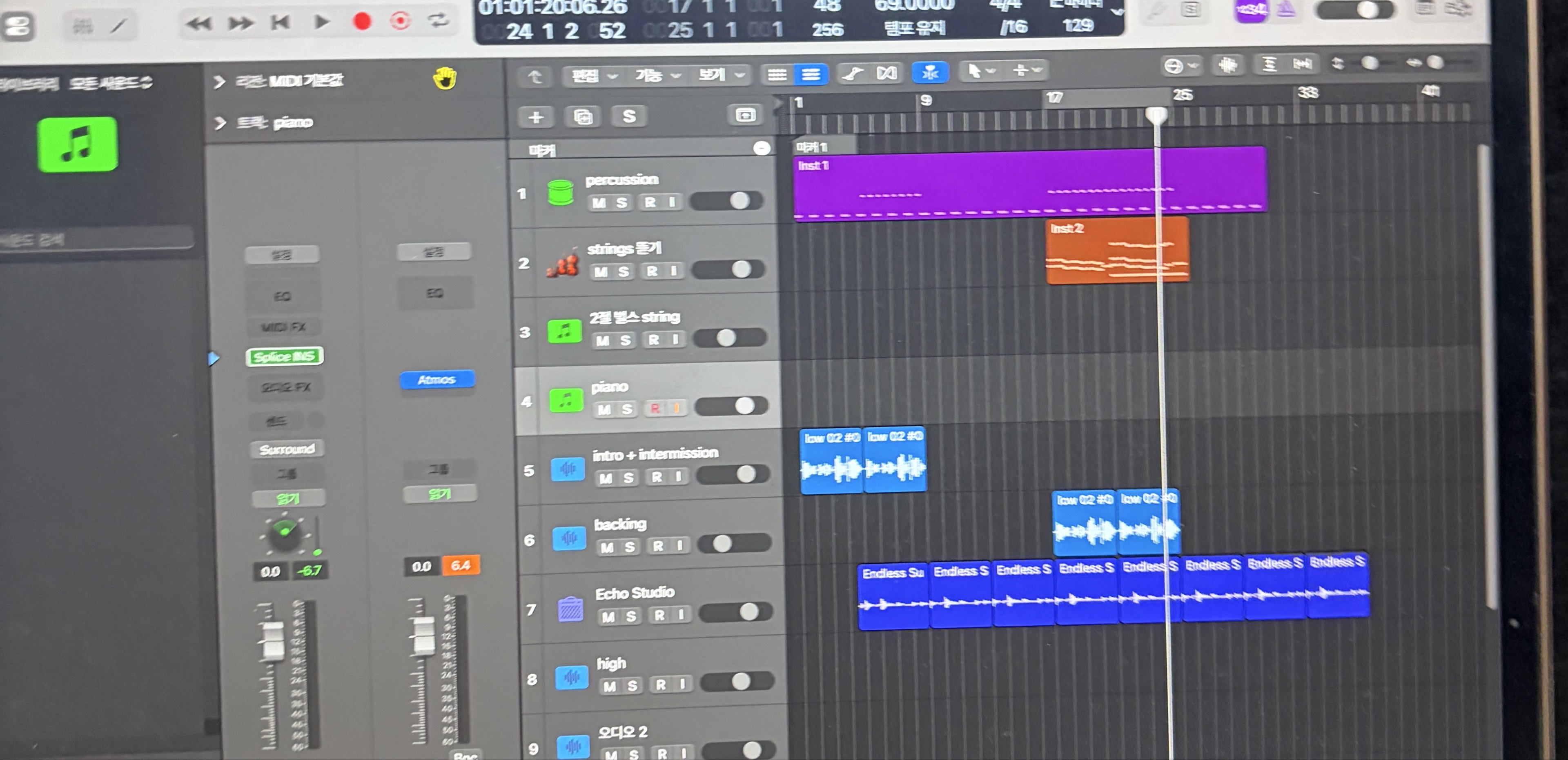
Task: Open the Functions dropdown in tracks menu
Action: point(657,76)
